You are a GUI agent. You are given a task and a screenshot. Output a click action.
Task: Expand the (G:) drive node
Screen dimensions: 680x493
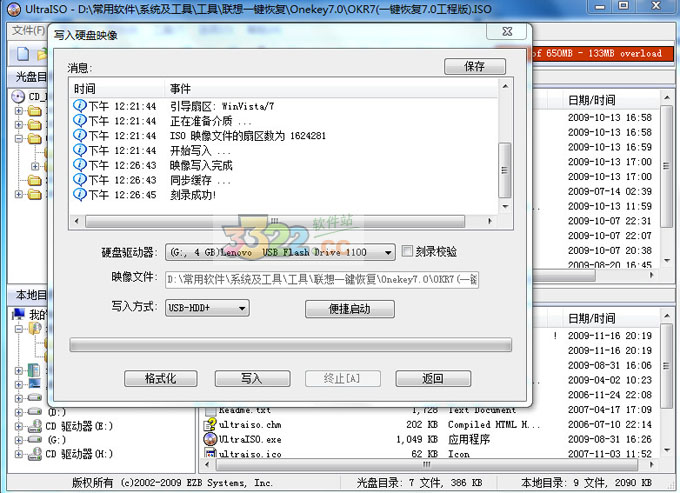coord(19,440)
